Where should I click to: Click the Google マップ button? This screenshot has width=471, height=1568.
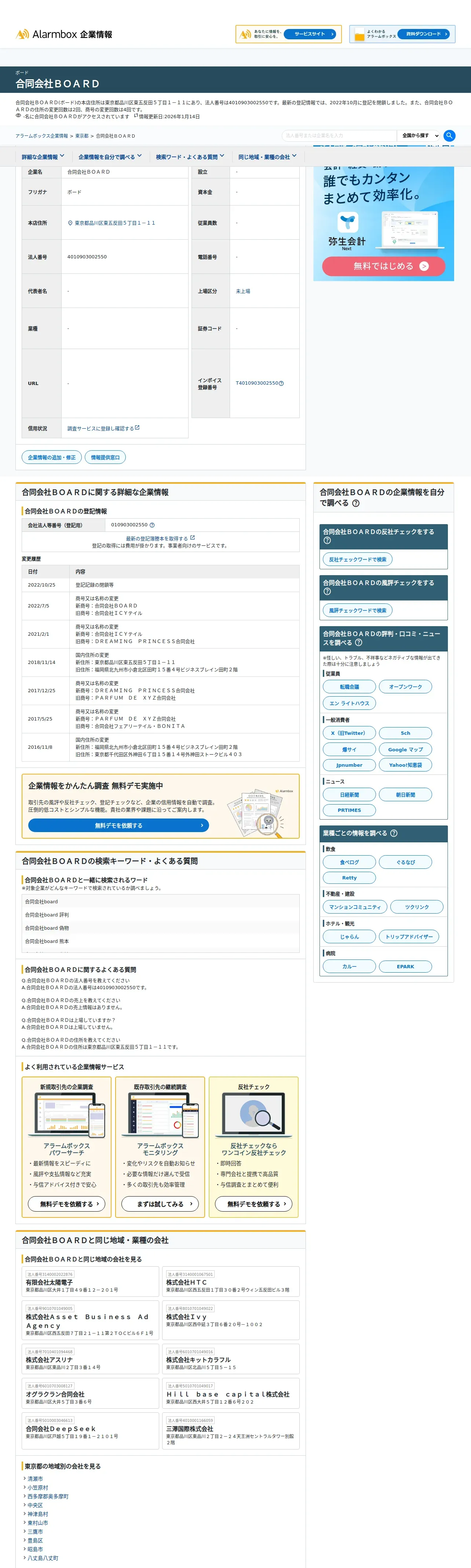(405, 750)
